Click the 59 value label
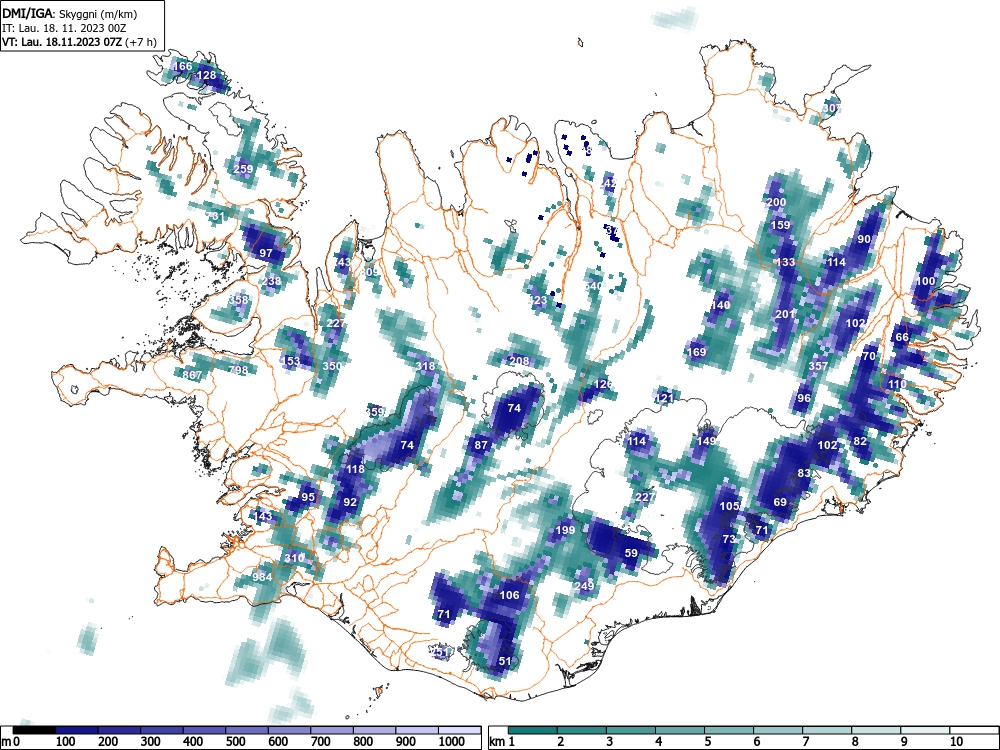Screen dimensions: 1000x750 631,553
